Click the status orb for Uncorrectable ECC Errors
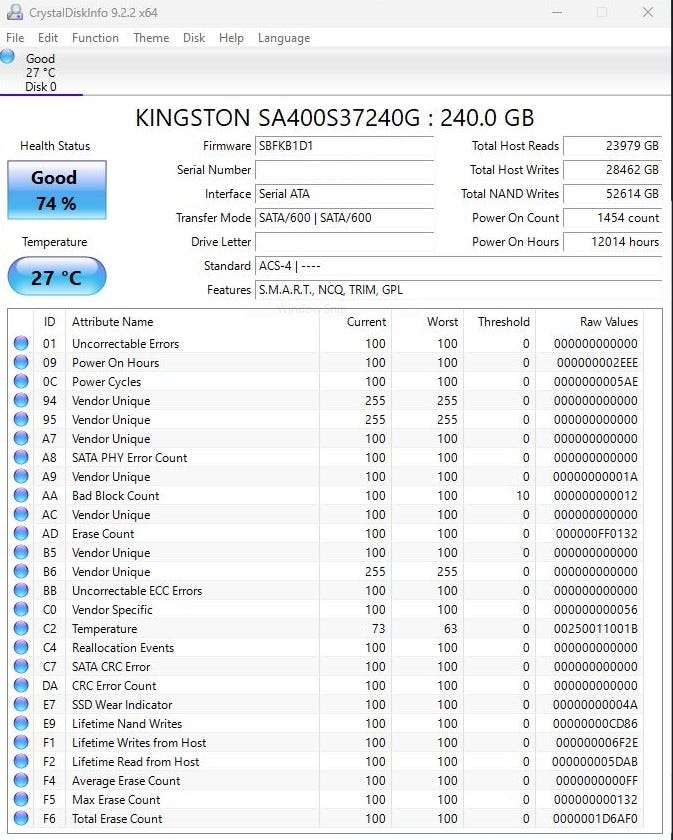This screenshot has height=840, width=673. pos(21,590)
